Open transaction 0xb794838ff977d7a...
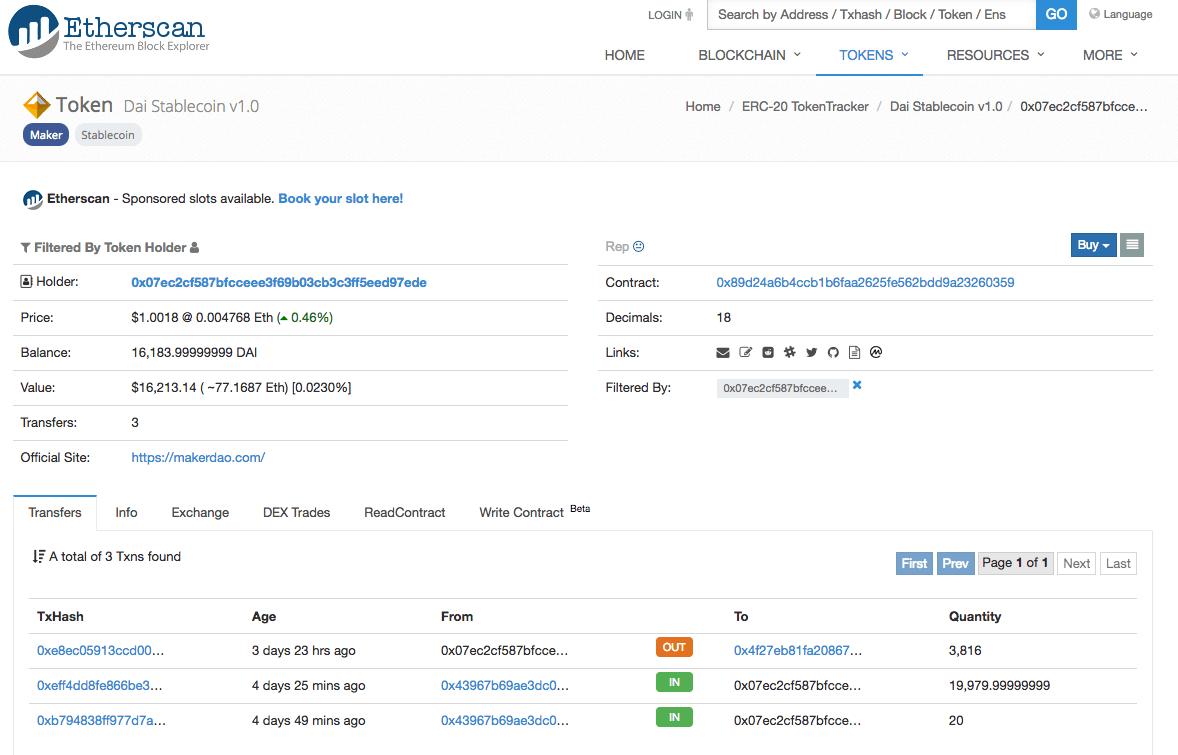This screenshot has height=755, width=1178. point(101,720)
